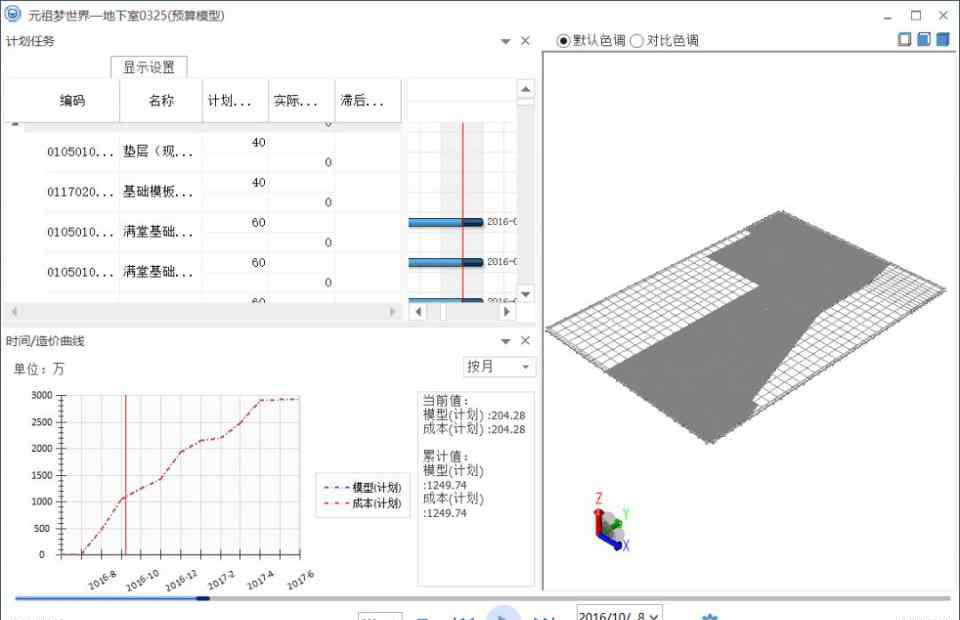Viewport: 960px width, 620px height.
Task: Click the 成本(计划) legend entry
Action: [362, 503]
